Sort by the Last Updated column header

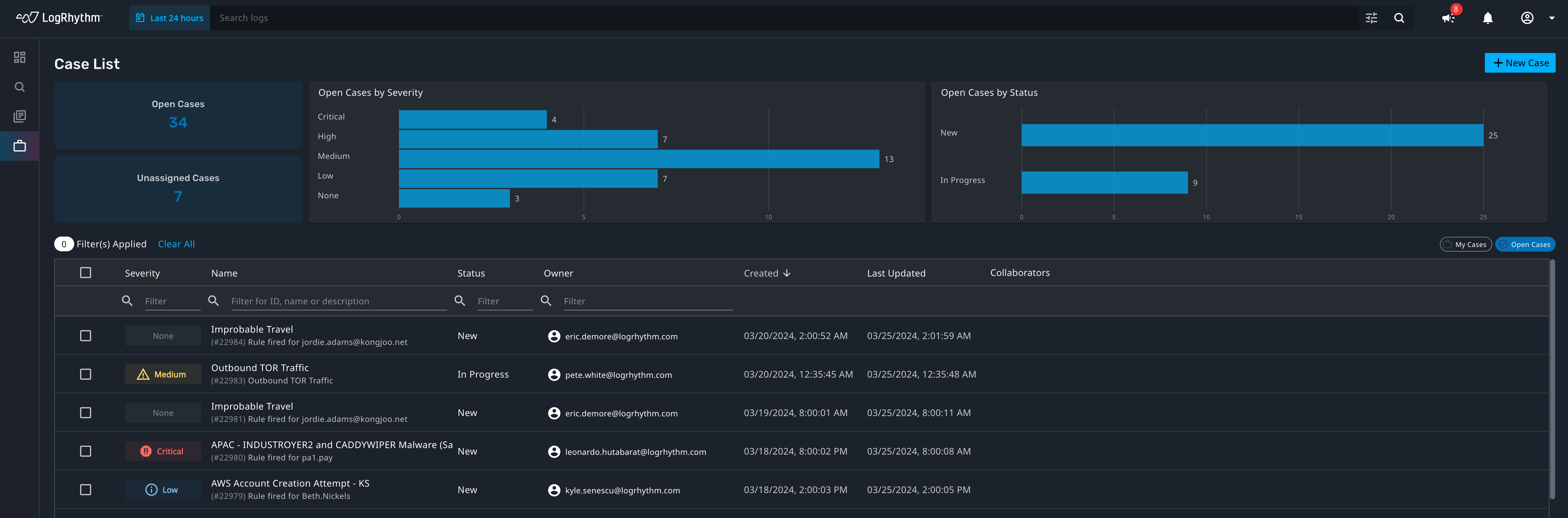point(896,273)
